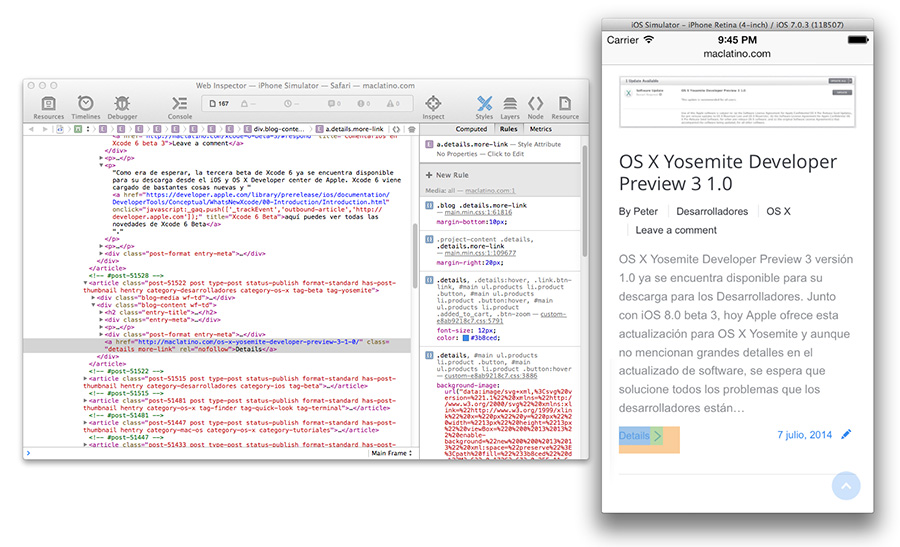Tap the article thumbnail image in simulator
Screen dimensions: 900x547
[737, 102]
